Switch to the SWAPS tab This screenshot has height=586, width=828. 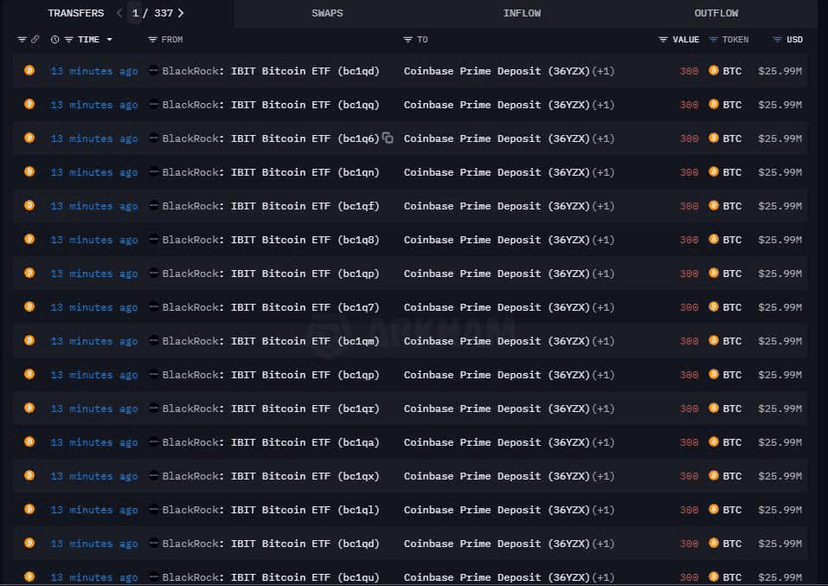point(327,13)
